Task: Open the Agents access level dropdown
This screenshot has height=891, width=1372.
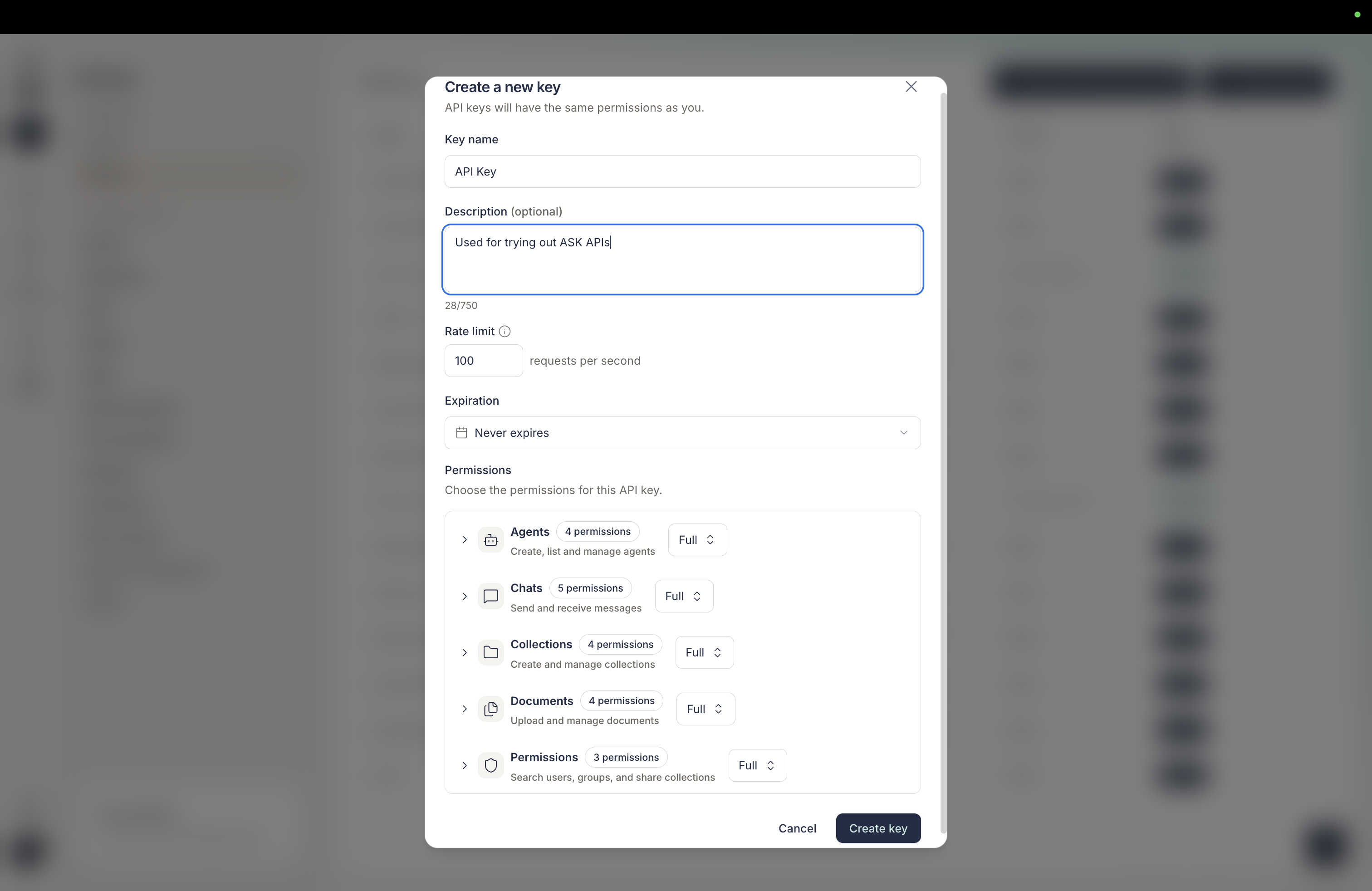Action: [x=697, y=540]
